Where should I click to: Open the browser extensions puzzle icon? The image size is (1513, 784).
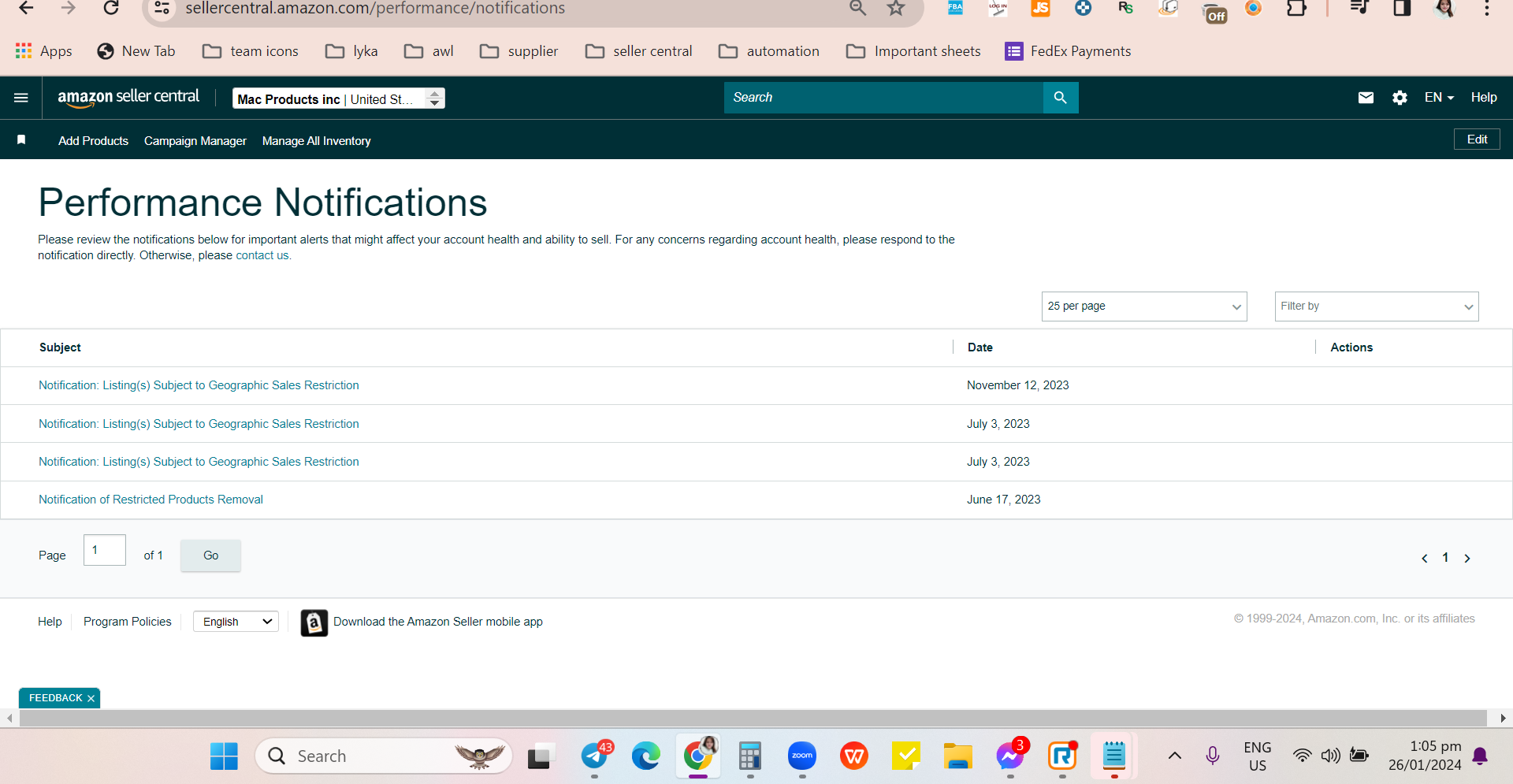click(x=1296, y=8)
